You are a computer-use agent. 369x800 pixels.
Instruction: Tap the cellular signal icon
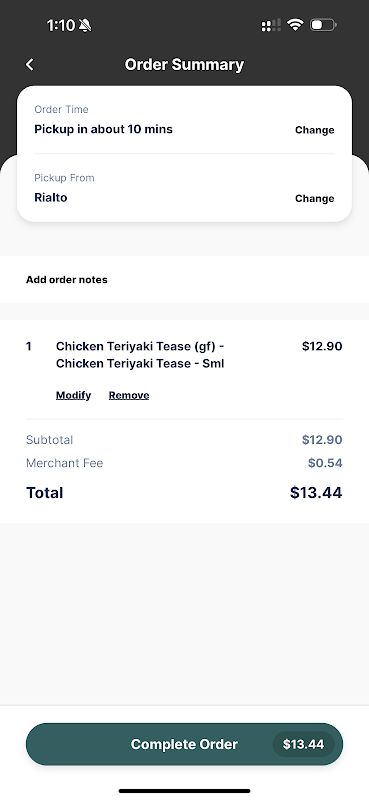pyautogui.click(x=271, y=25)
